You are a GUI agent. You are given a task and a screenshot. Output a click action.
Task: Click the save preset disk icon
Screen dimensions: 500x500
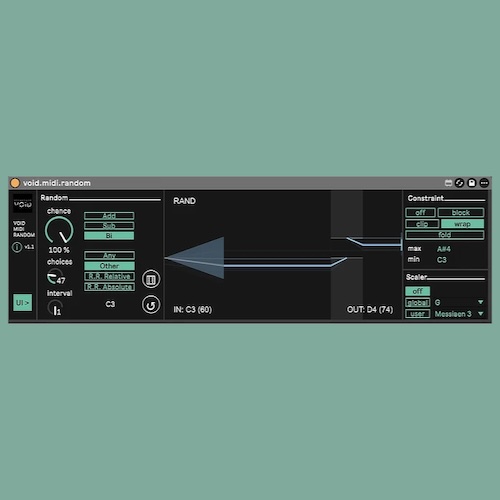pyautogui.click(x=472, y=183)
